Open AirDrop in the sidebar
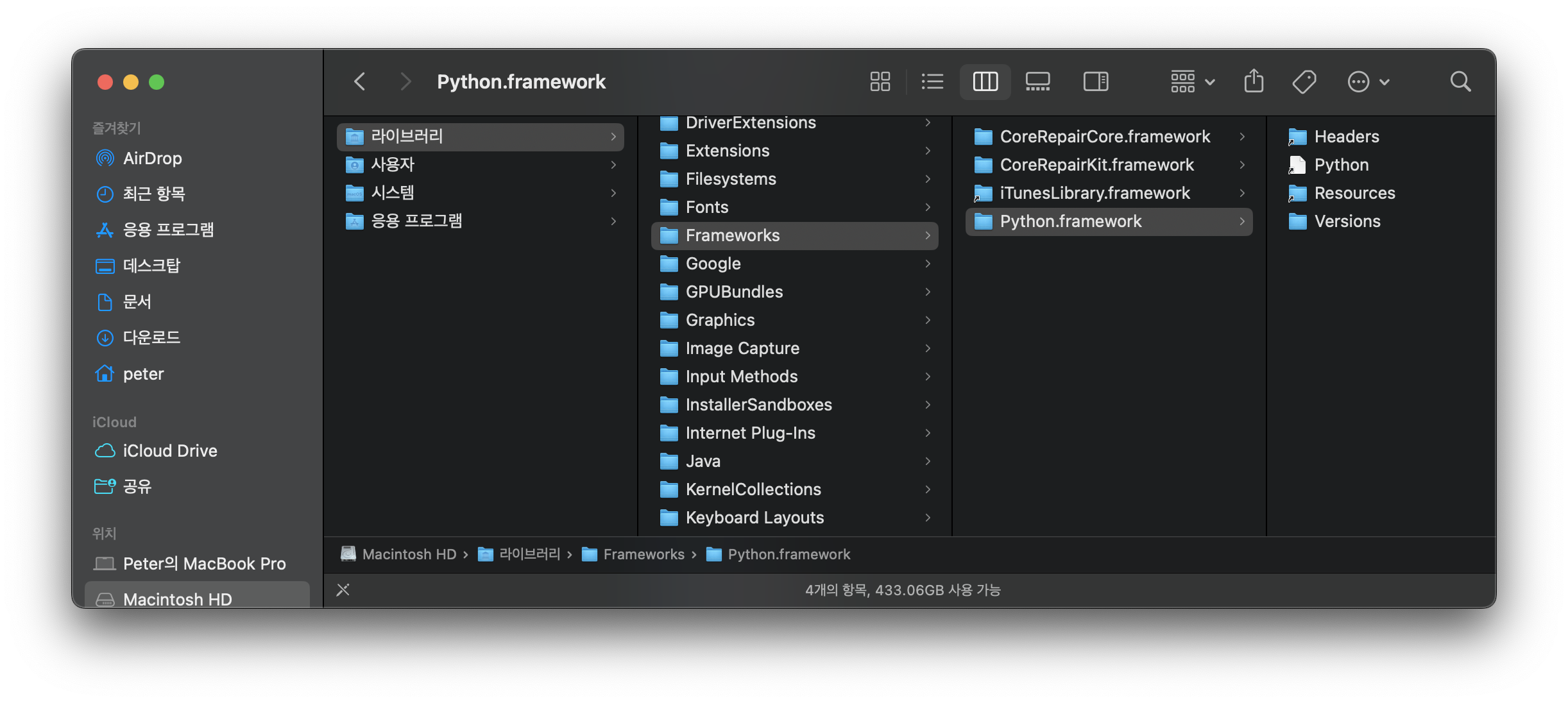Image resolution: width=1568 pixels, height=703 pixels. [x=152, y=158]
